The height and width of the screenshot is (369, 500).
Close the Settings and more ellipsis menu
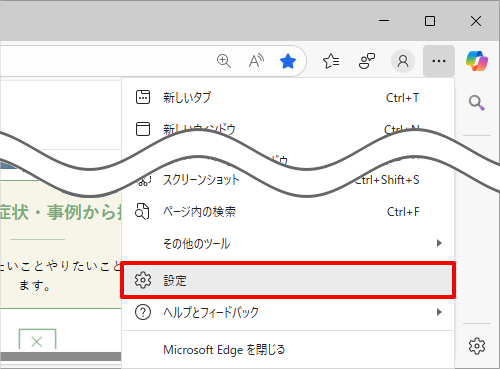439,61
